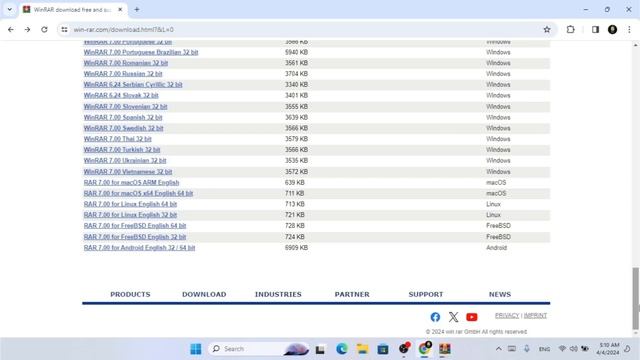Image resolution: width=640 pixels, height=360 pixels.
Task: Download WinRAR 7.00 Romanian 32 bit
Action: (x=126, y=63)
